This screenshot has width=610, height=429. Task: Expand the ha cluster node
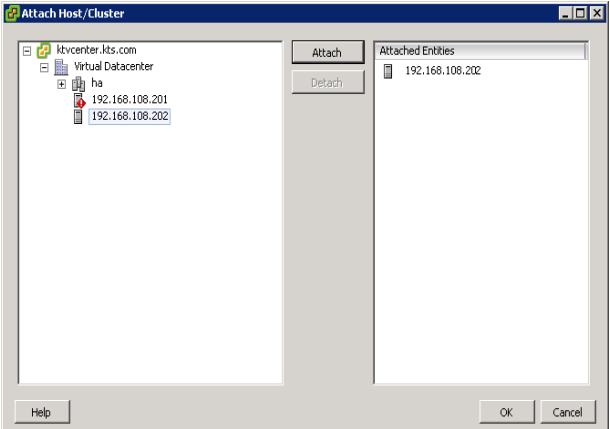[61, 83]
